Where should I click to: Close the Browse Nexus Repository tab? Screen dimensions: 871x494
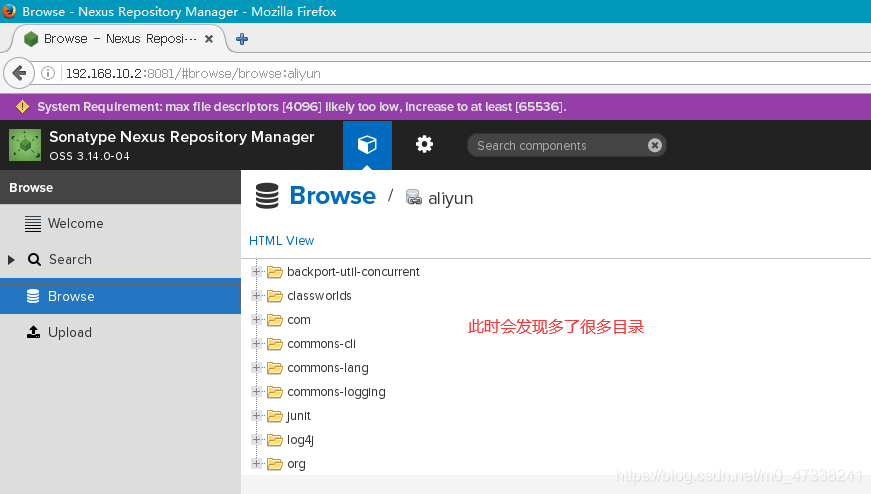point(209,39)
